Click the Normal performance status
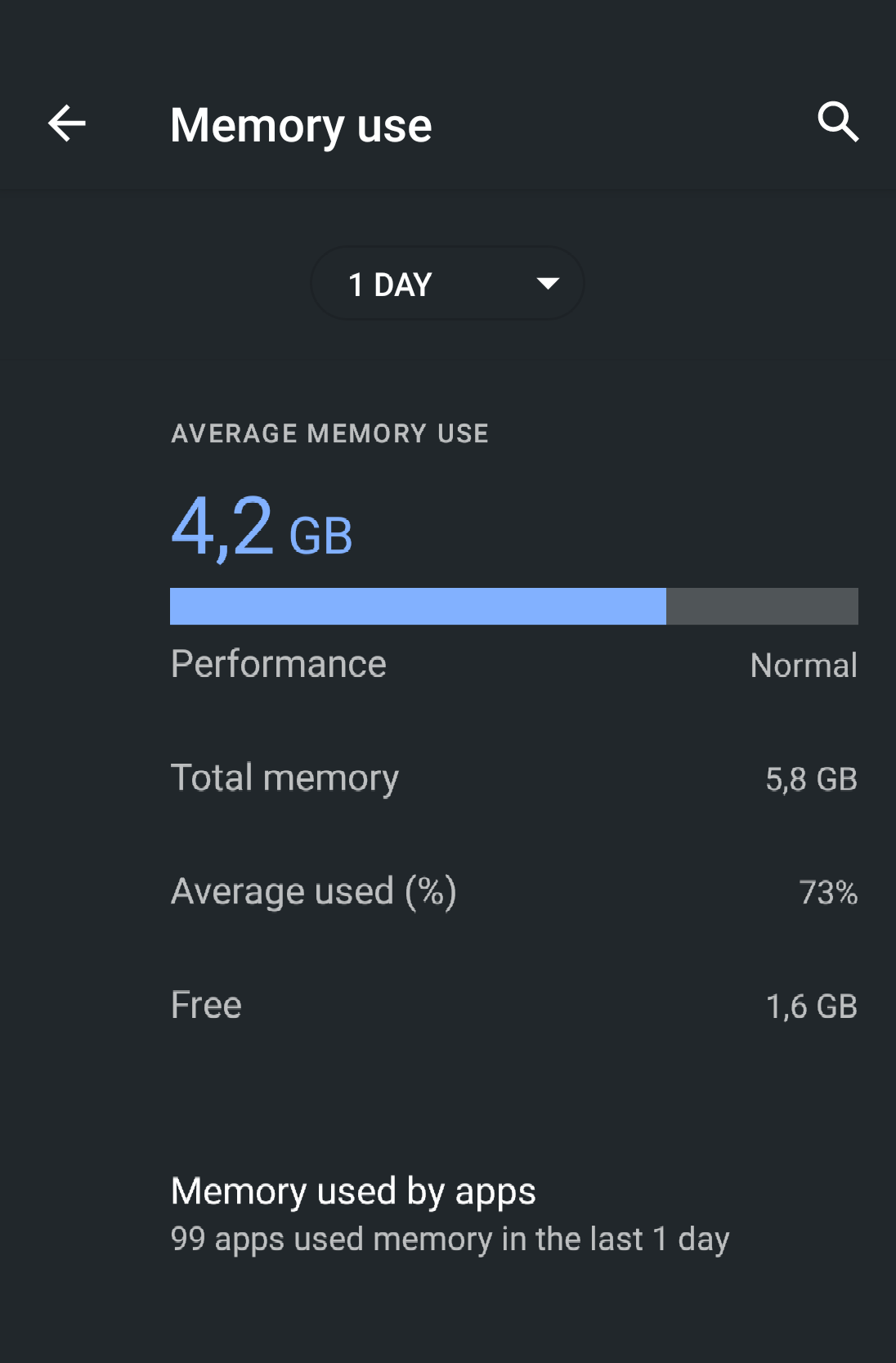This screenshot has height=1363, width=896. tap(804, 666)
